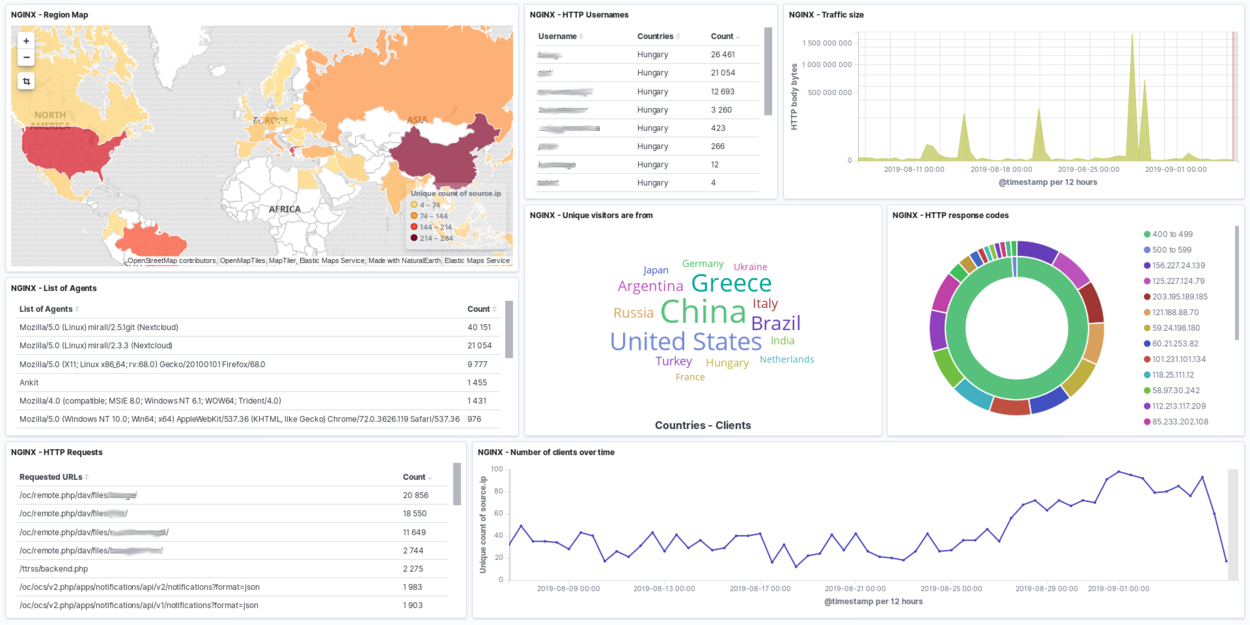1250x625 pixels.
Task: Sort usernames table by Username column icon
Action: pos(583,37)
